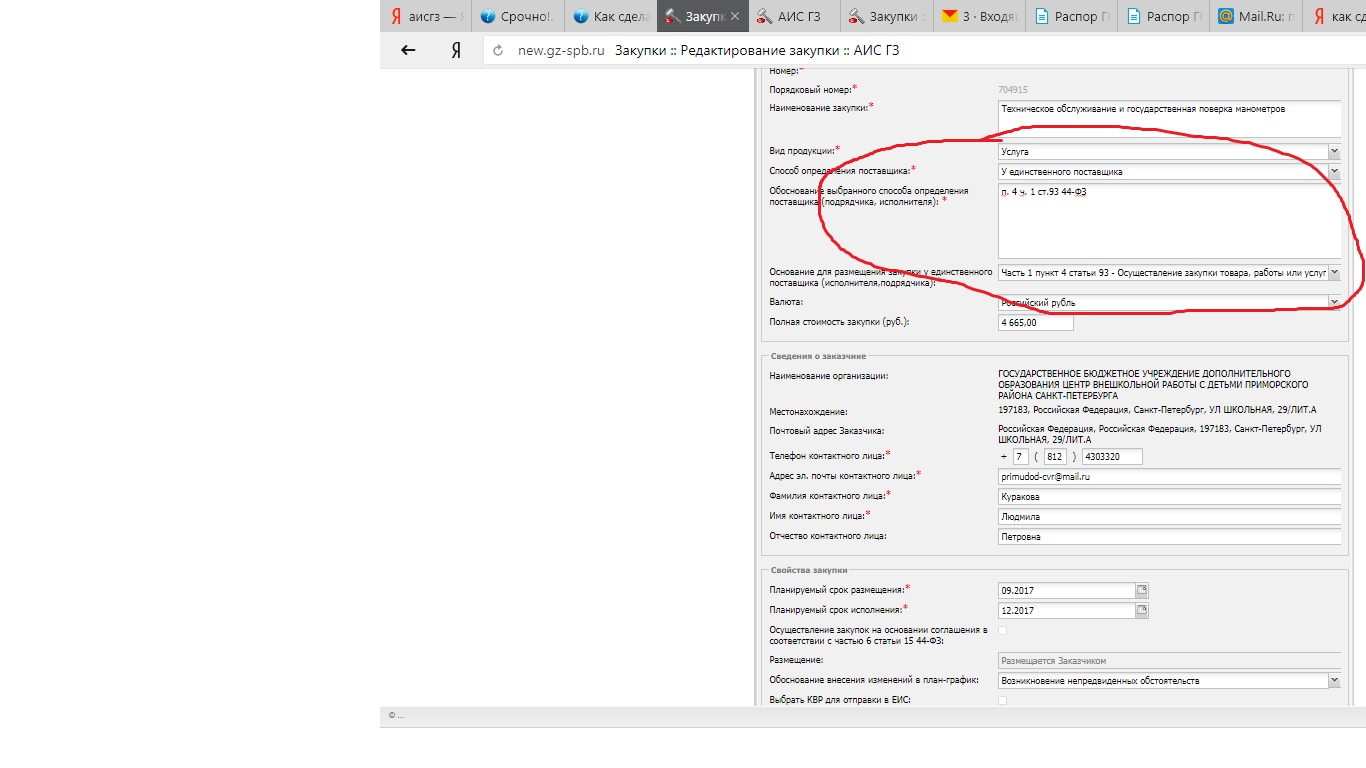Open Yandex home via the Я icon
1366x768 pixels.
(x=456, y=50)
